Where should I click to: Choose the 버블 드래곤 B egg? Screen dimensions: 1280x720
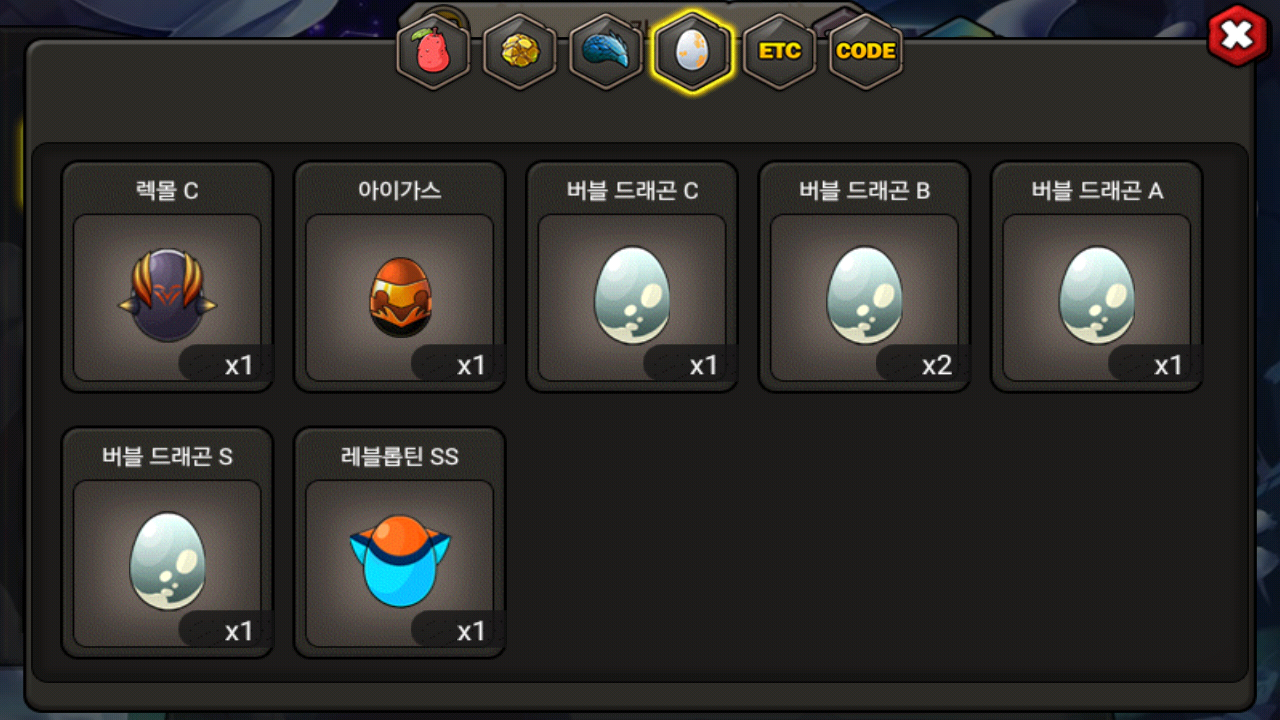click(864, 276)
